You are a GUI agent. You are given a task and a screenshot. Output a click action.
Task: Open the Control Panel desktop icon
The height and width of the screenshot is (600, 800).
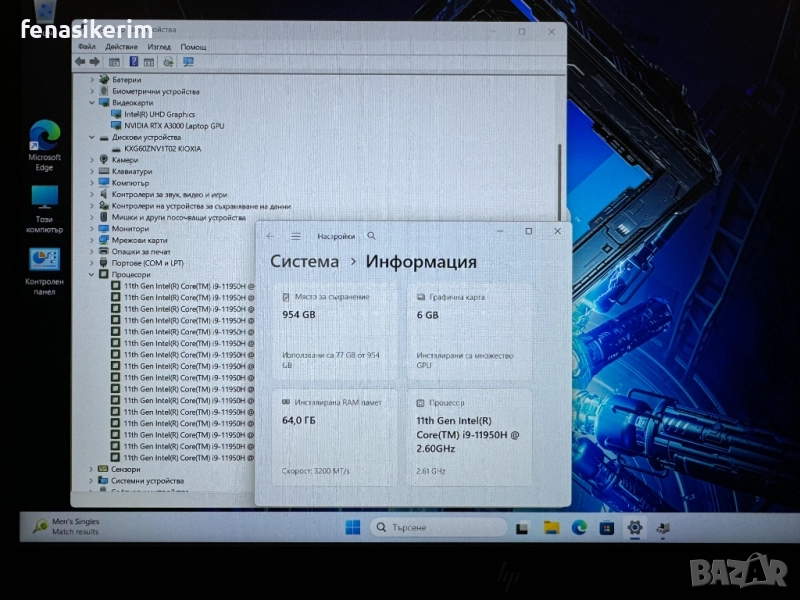click(x=44, y=260)
